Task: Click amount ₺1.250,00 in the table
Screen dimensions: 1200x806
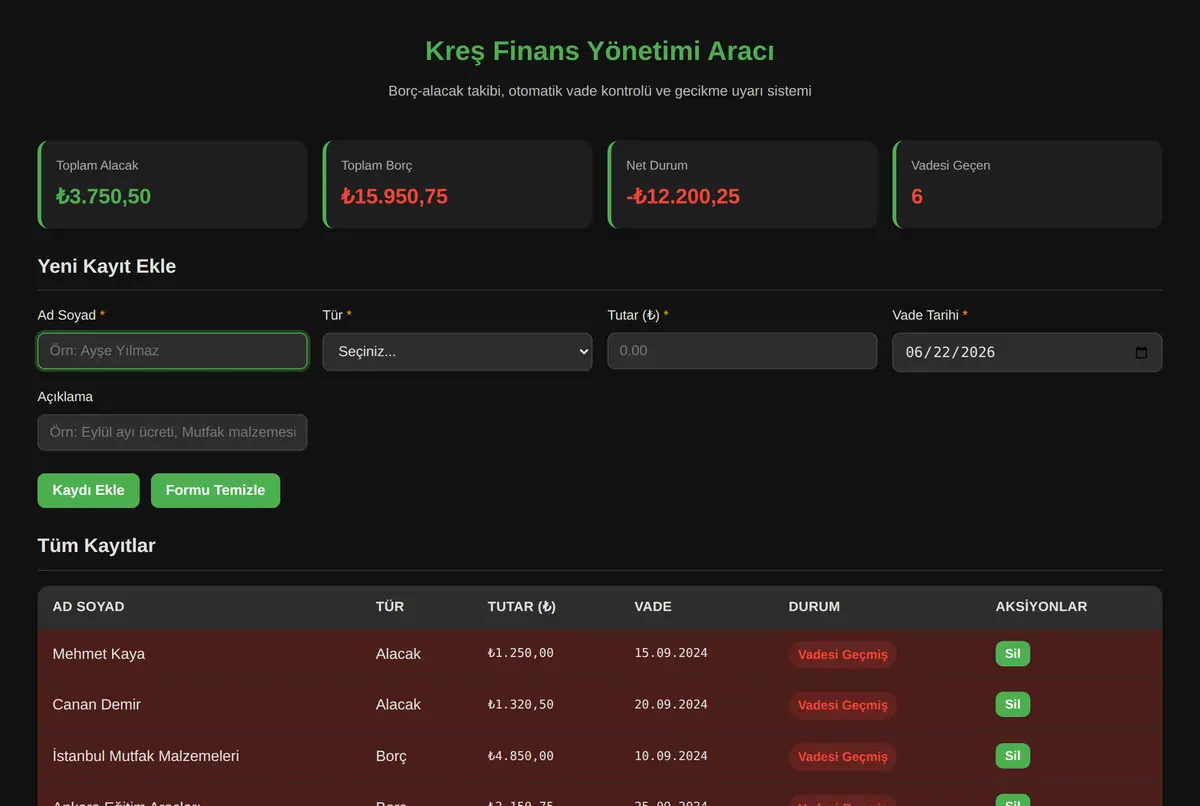Action: [x=520, y=653]
